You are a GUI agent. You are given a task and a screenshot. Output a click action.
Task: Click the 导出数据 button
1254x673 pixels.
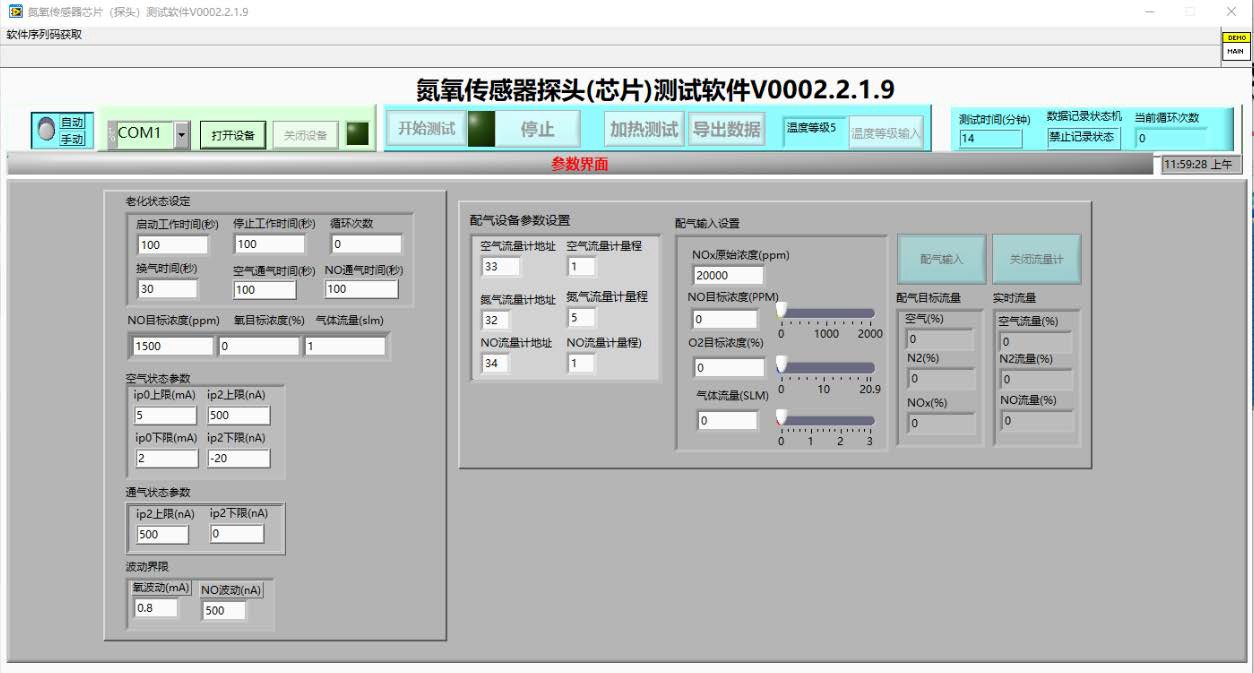727,129
